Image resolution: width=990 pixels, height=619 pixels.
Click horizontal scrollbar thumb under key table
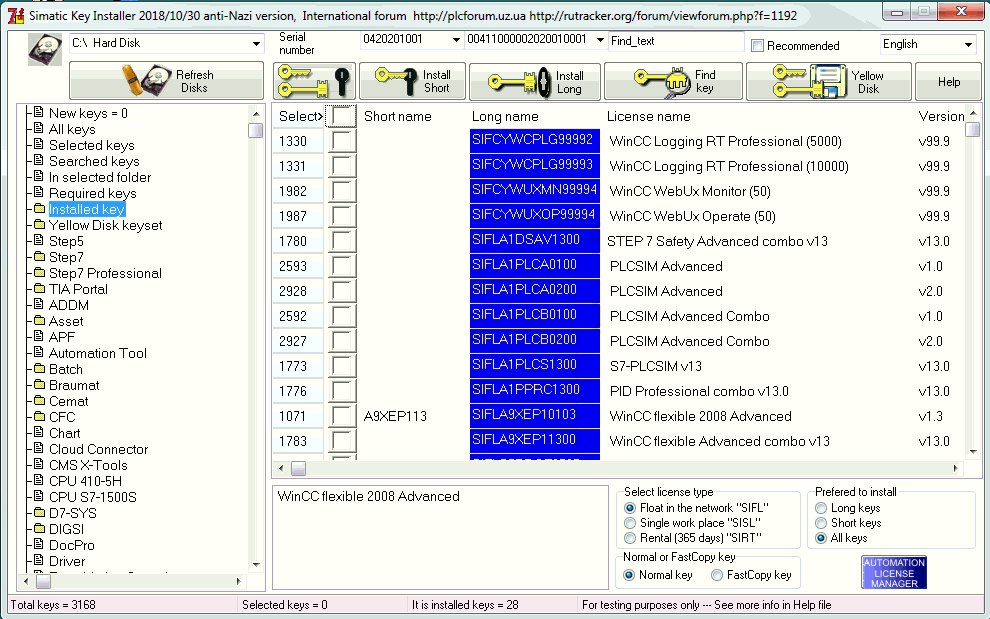pyautogui.click(x=298, y=469)
